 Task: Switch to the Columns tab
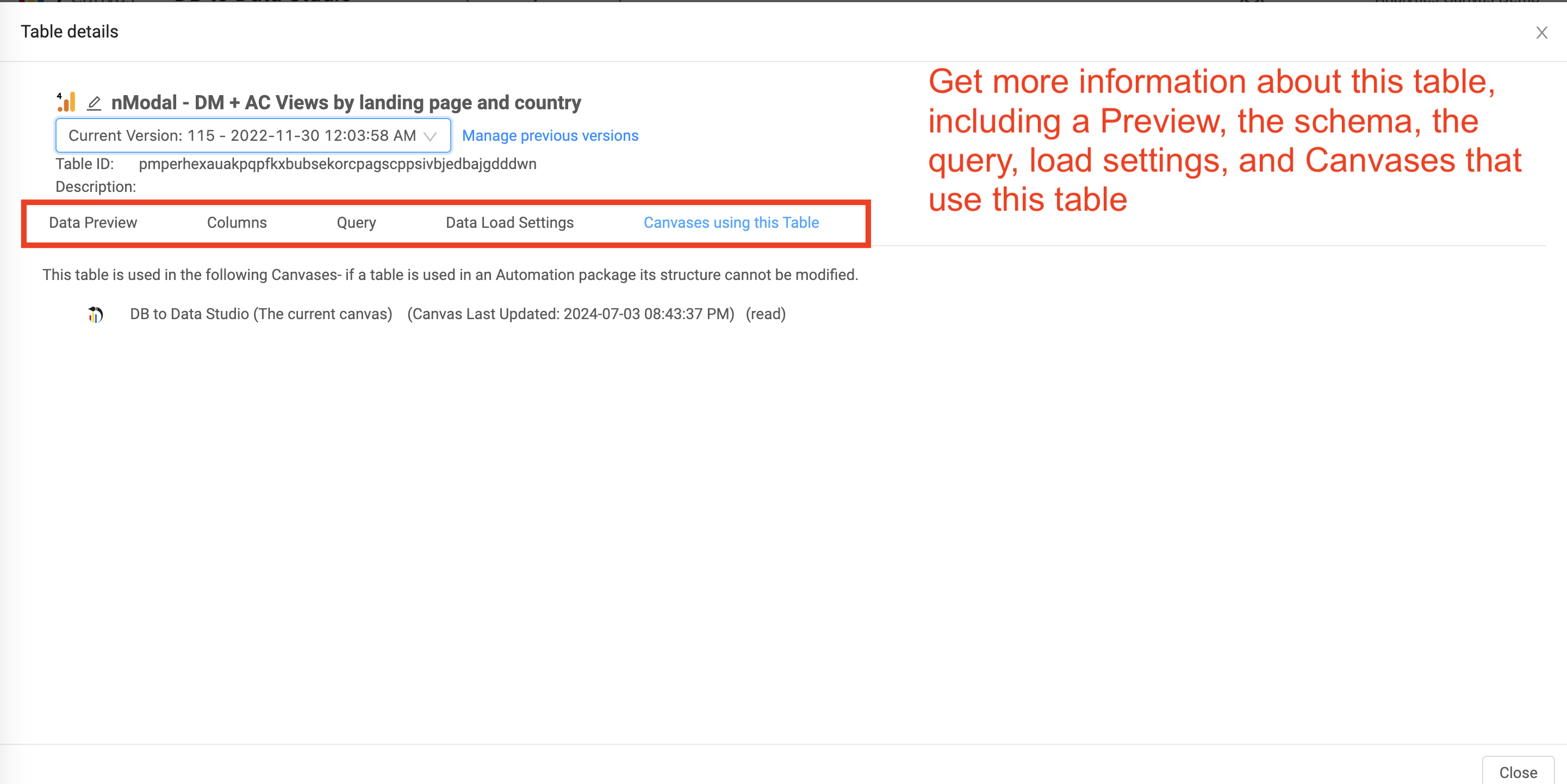click(237, 222)
